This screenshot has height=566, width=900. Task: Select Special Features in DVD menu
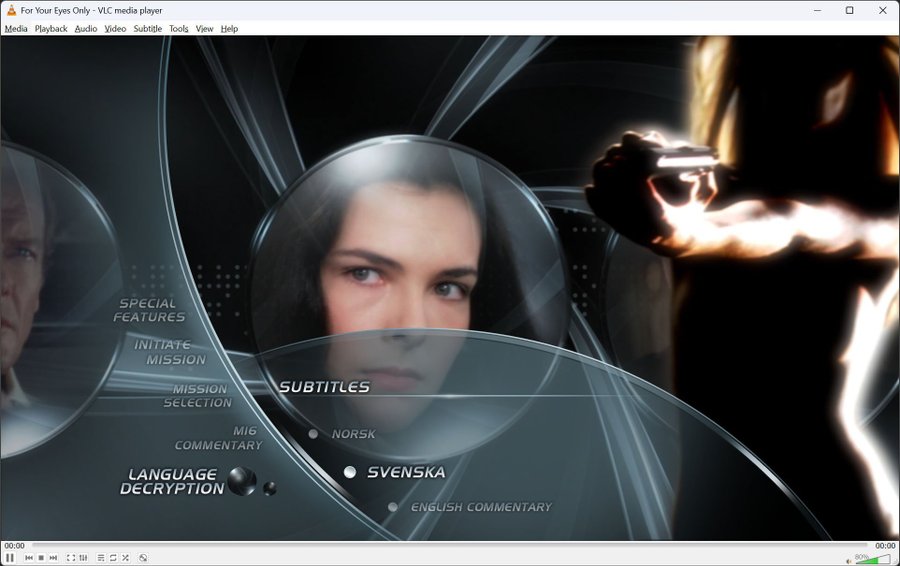[x=149, y=310]
